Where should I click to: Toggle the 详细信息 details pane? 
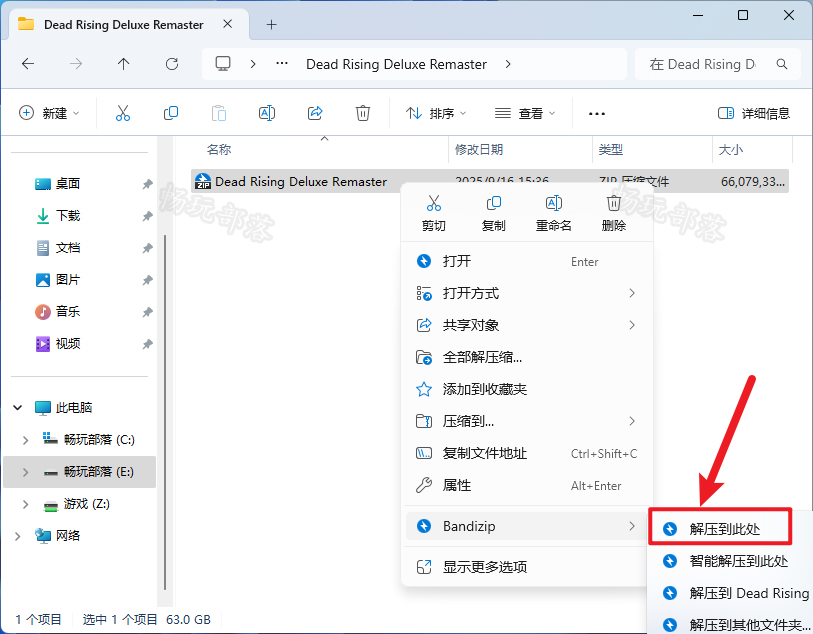[753, 113]
